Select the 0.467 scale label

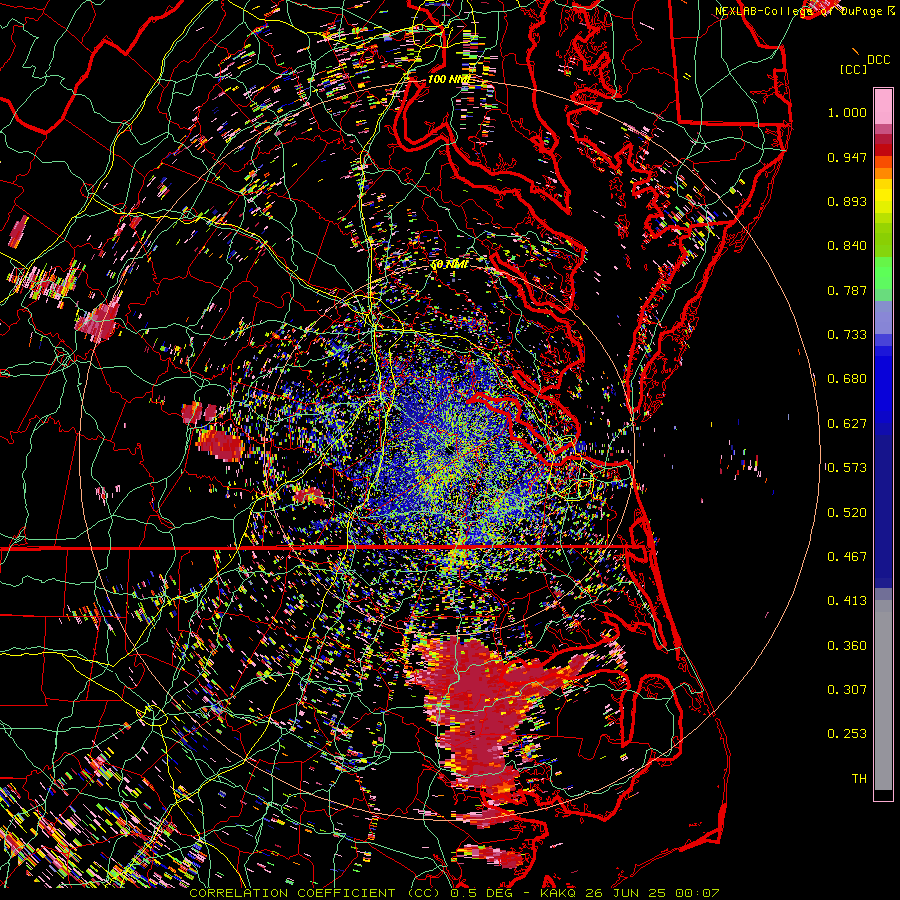[x=847, y=557]
